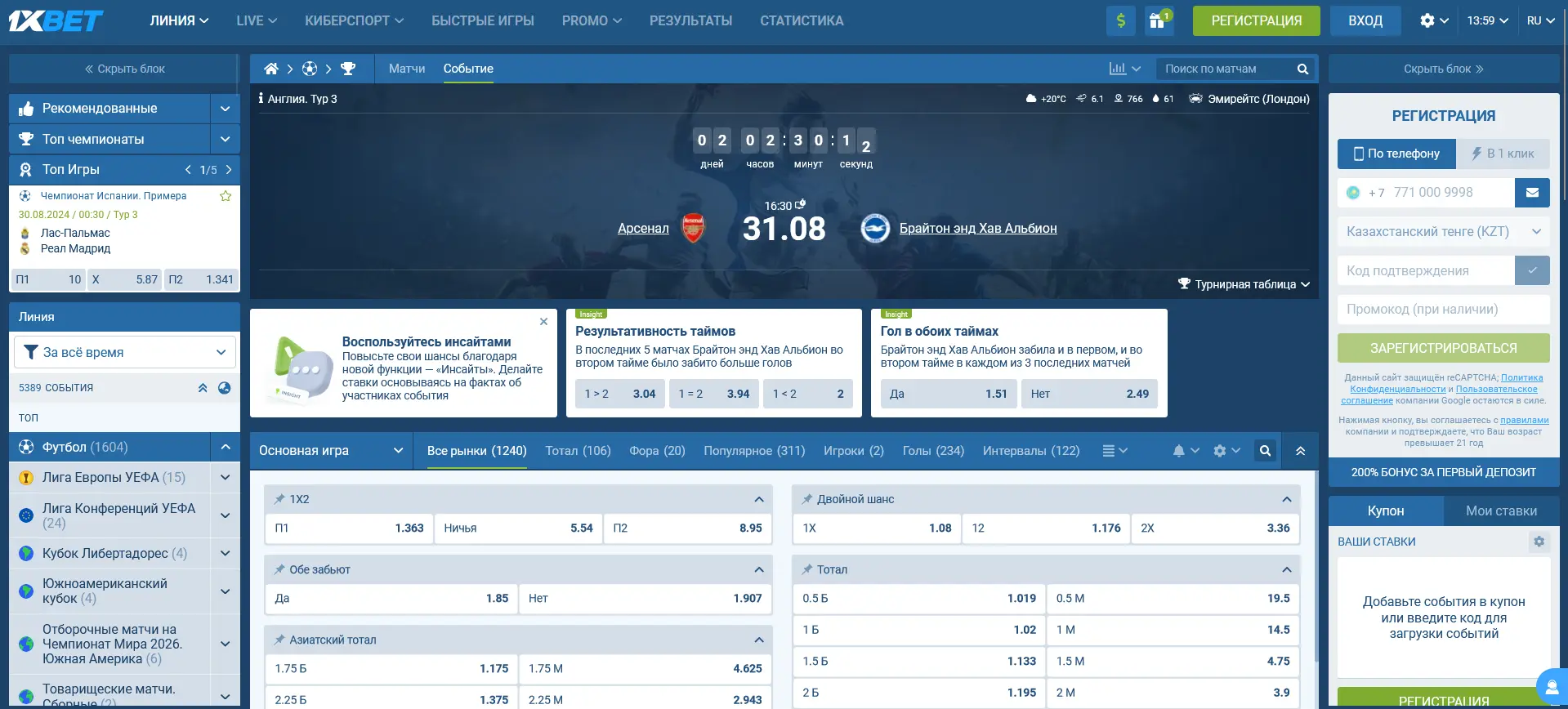Viewport: 1568px width, 709px height.
Task: Close the insights promo card
Action: pyautogui.click(x=543, y=322)
